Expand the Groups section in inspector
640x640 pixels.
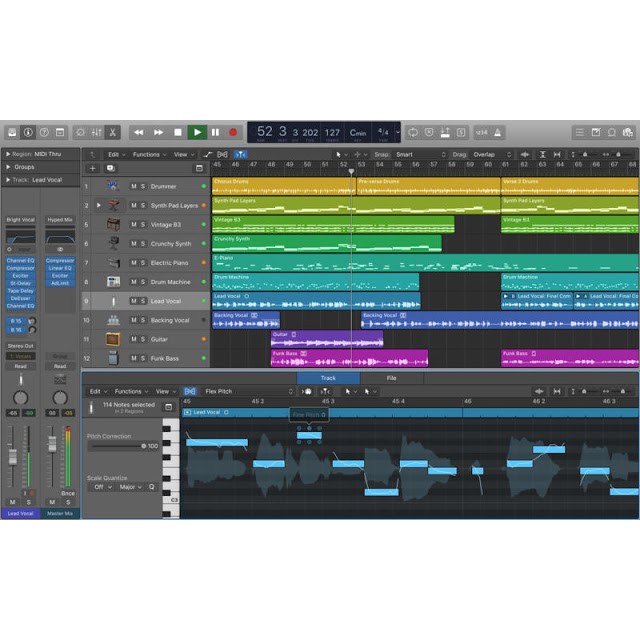click(8, 167)
